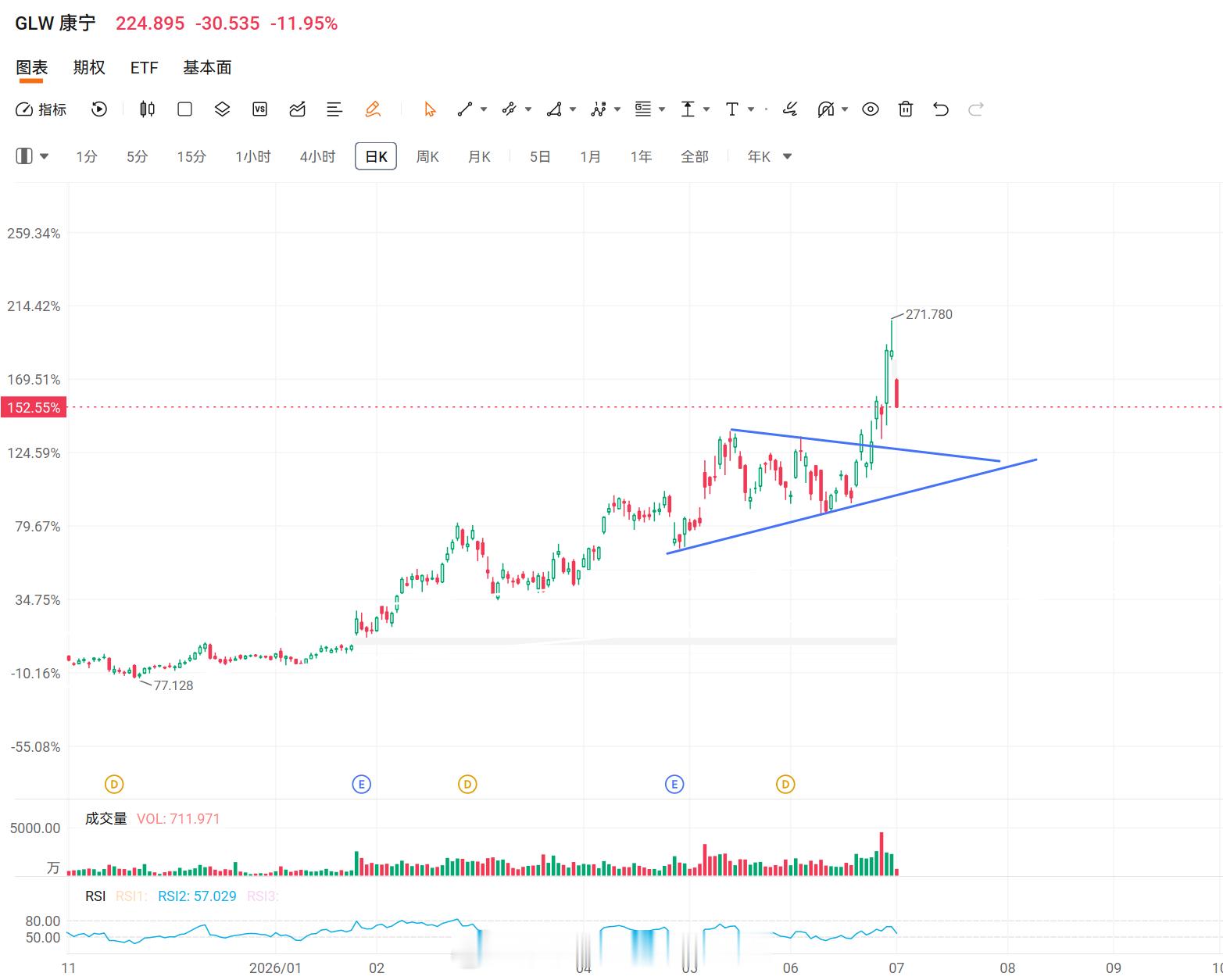Click the magnet snap drawing icon
This screenshot has height=980, width=1223.
[826, 109]
